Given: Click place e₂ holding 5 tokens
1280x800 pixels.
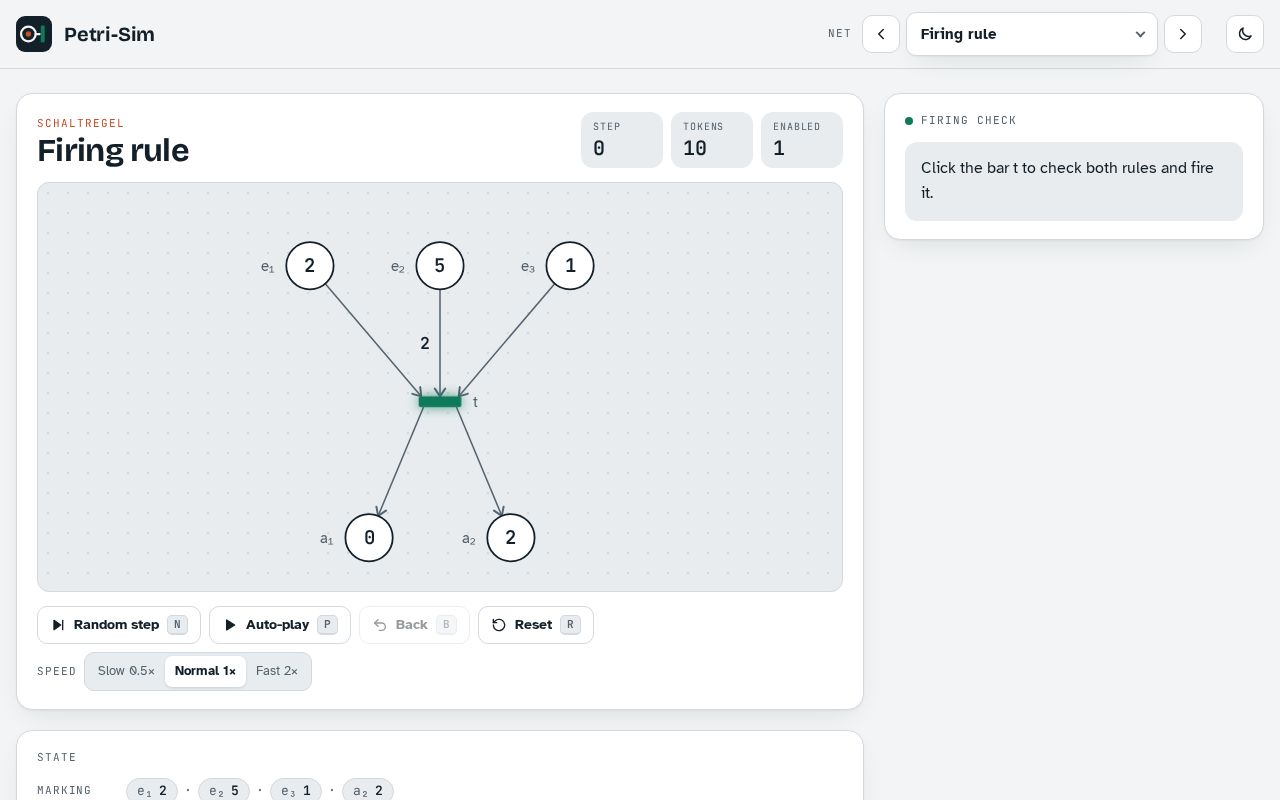Looking at the screenshot, I should (440, 266).
